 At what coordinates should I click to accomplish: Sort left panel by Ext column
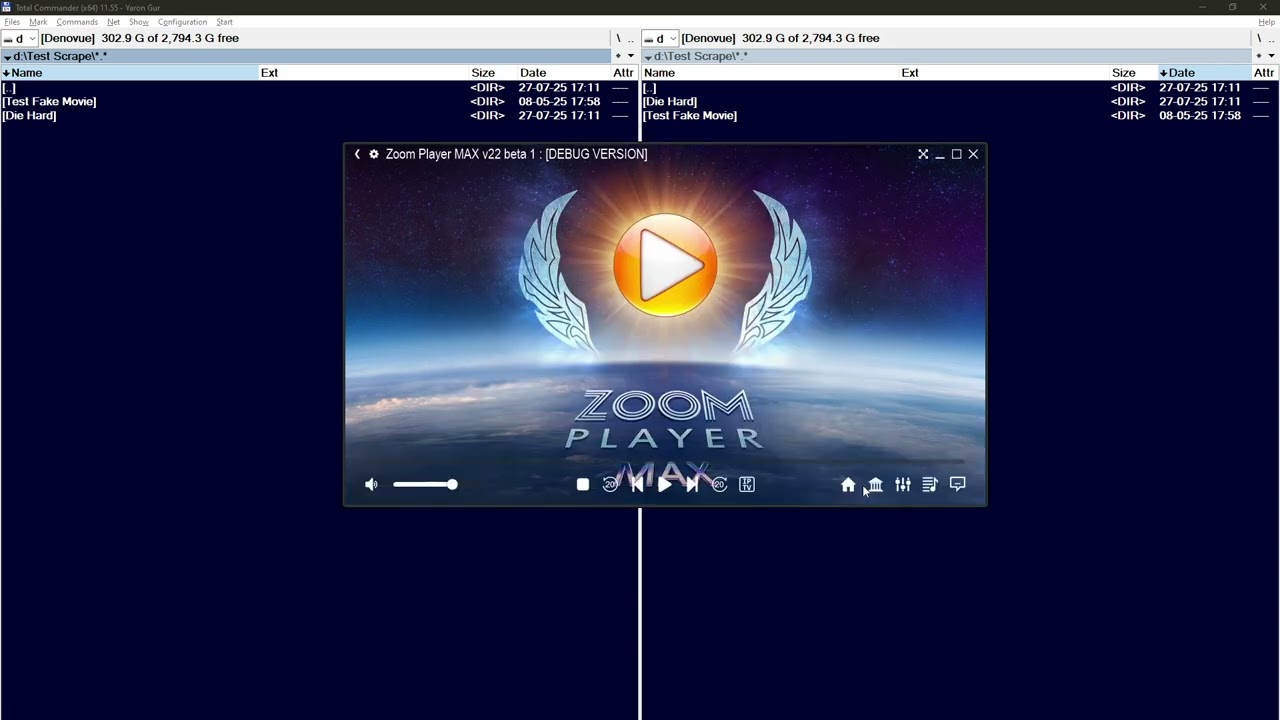tap(364, 73)
